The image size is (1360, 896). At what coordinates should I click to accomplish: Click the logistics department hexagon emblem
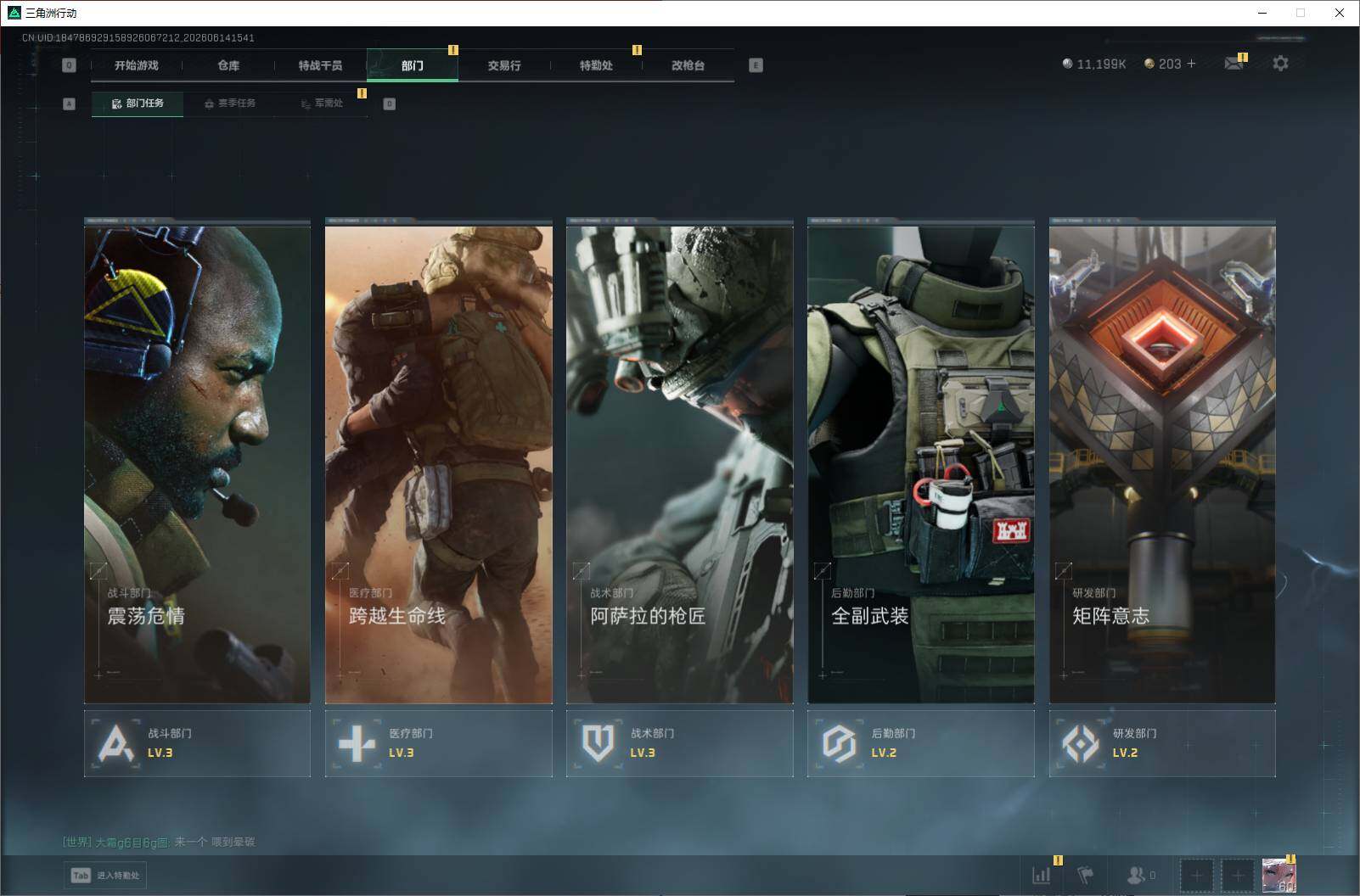coord(839,744)
